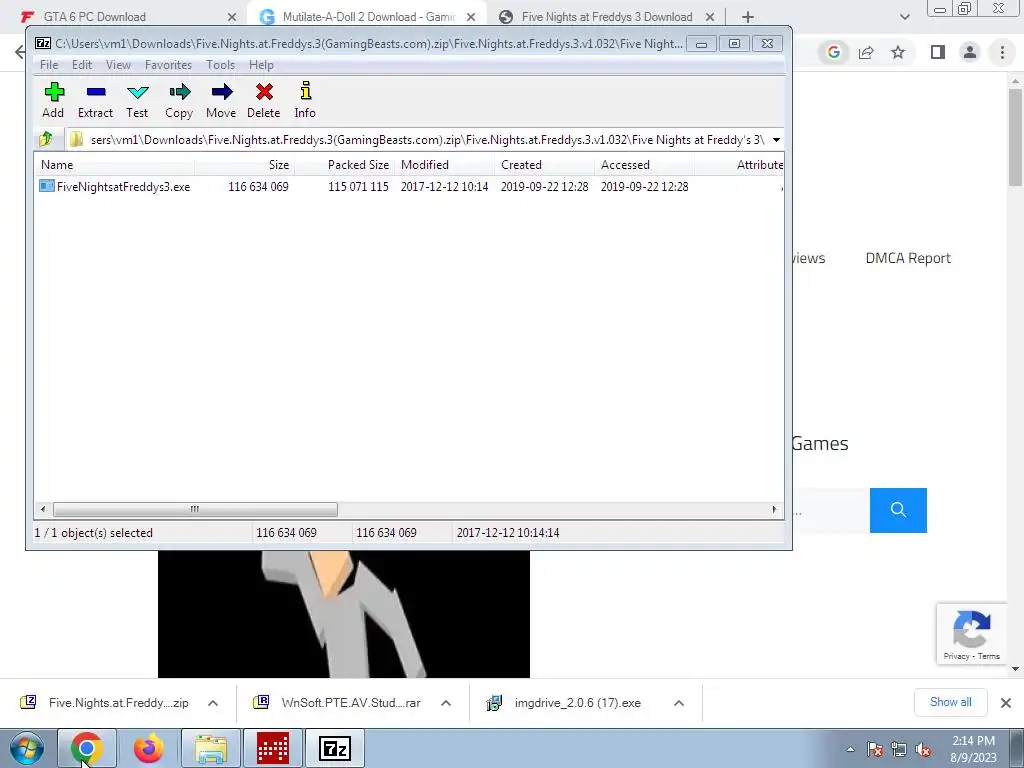Click the Firefox taskbar icon
Screen dimensions: 1024x768
tap(149, 748)
